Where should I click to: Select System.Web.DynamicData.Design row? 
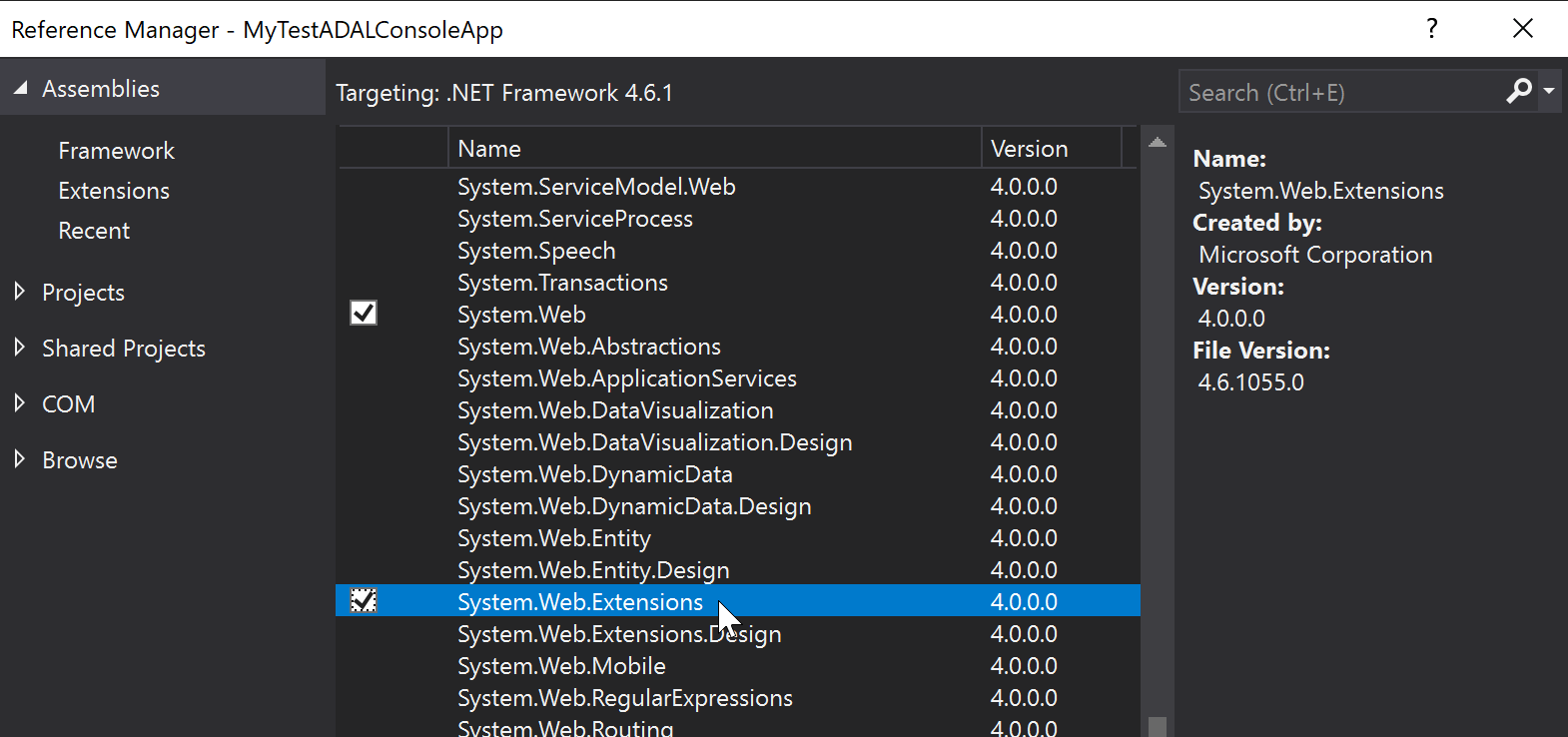[737, 506]
